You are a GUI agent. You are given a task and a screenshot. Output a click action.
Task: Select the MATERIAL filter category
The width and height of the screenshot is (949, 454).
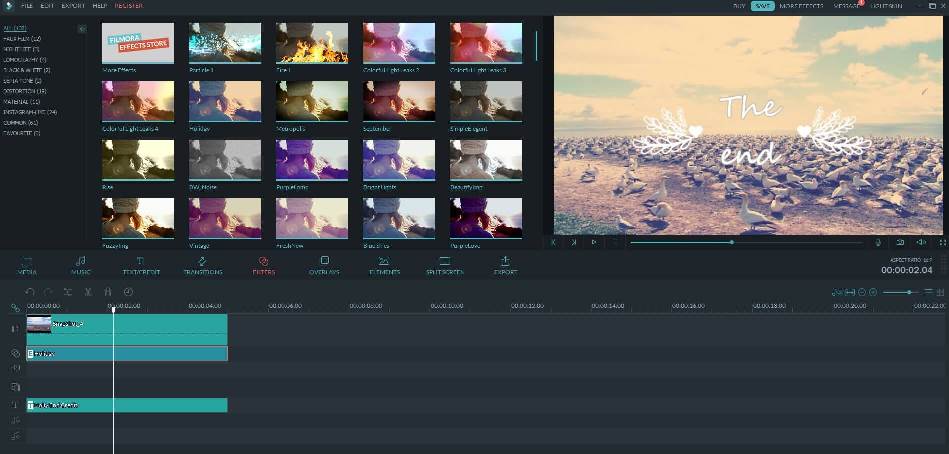click(22, 102)
